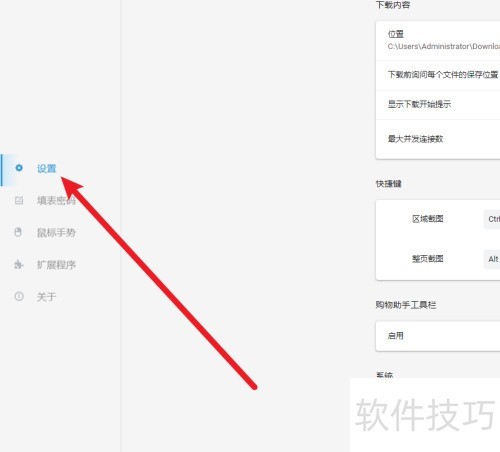The image size is (500, 452).
Task: Click the 最大并发连接数 setting row
Action: pos(438,139)
